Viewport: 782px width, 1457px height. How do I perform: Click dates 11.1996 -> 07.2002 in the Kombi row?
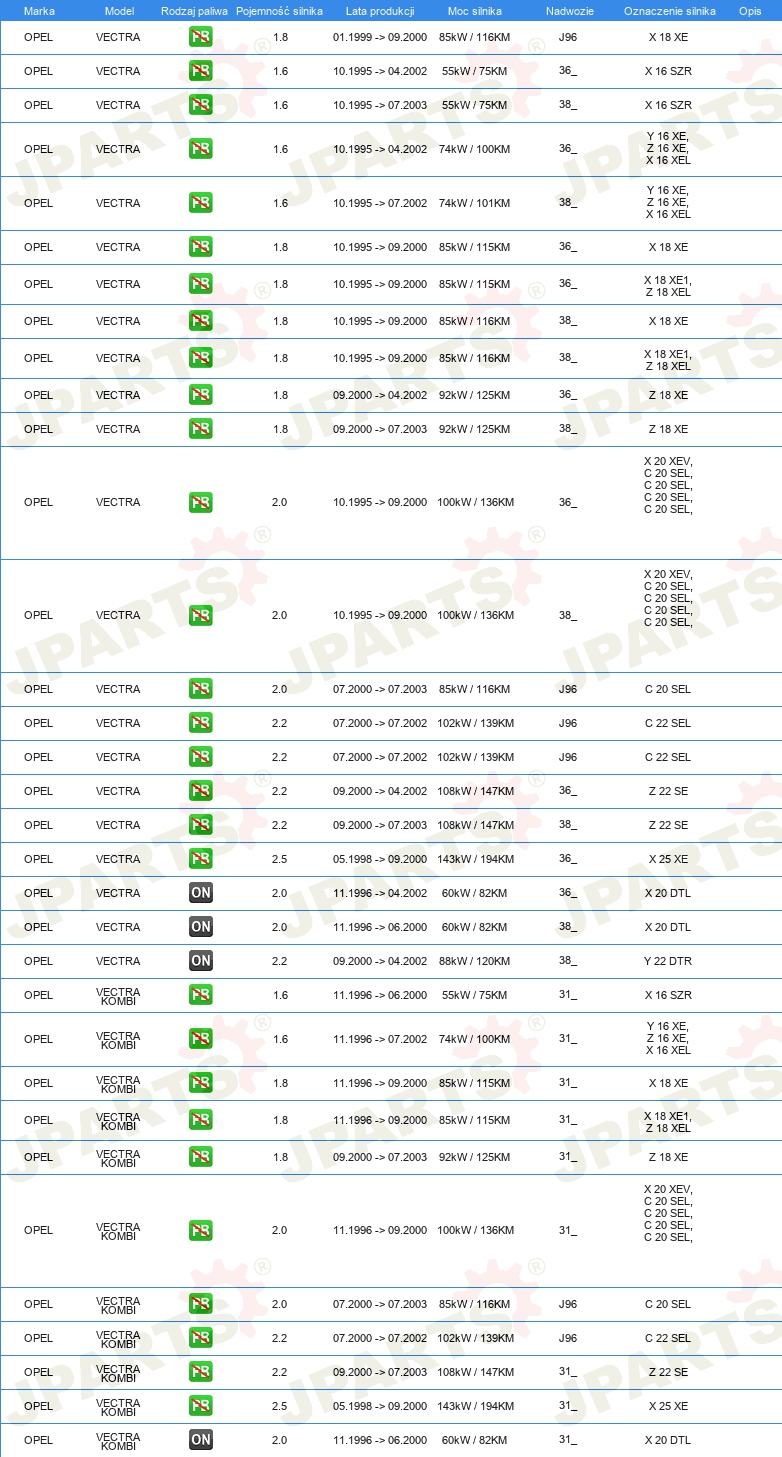pyautogui.click(x=380, y=1039)
